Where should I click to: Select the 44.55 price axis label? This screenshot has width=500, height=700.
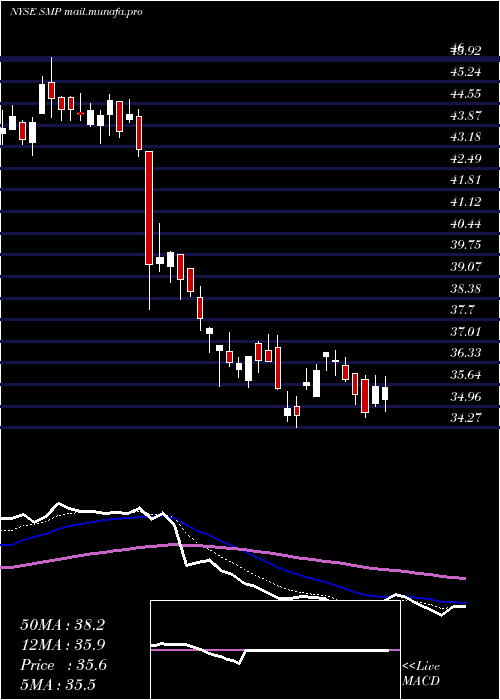(x=466, y=94)
